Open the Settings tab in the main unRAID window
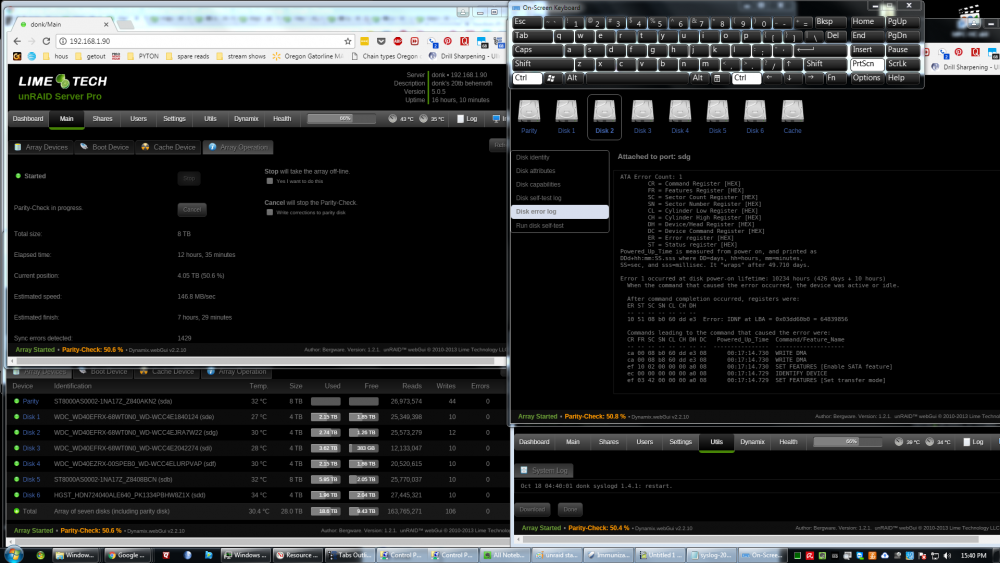1000x563 pixels. 174,119
